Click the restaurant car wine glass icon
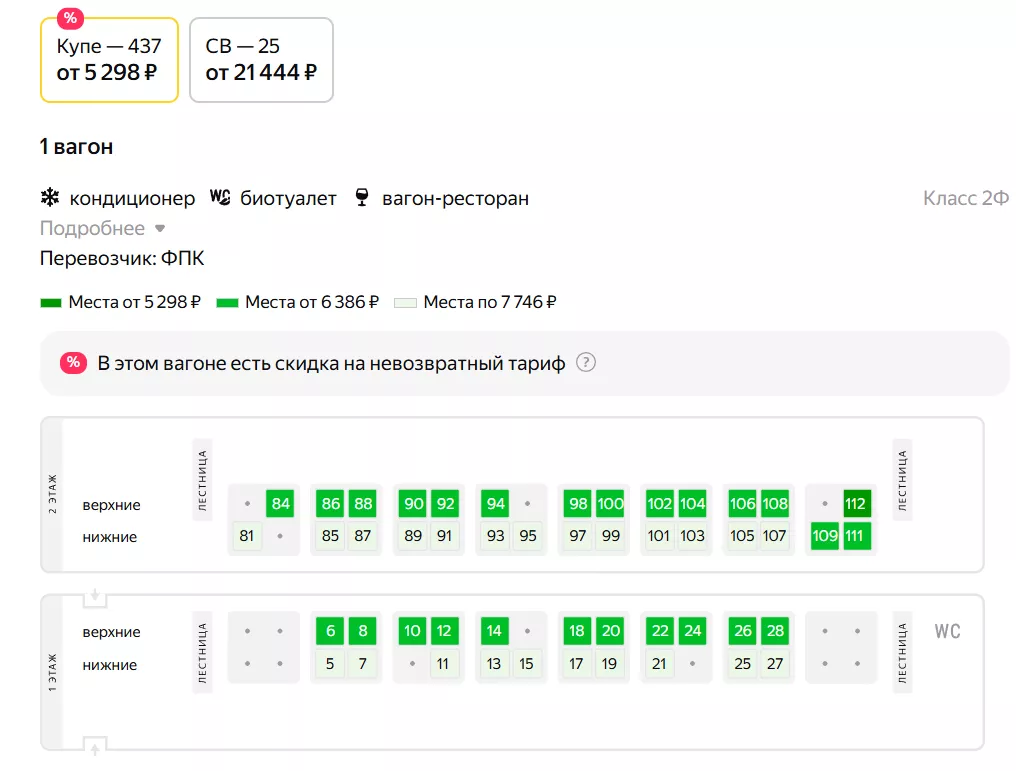 362,198
